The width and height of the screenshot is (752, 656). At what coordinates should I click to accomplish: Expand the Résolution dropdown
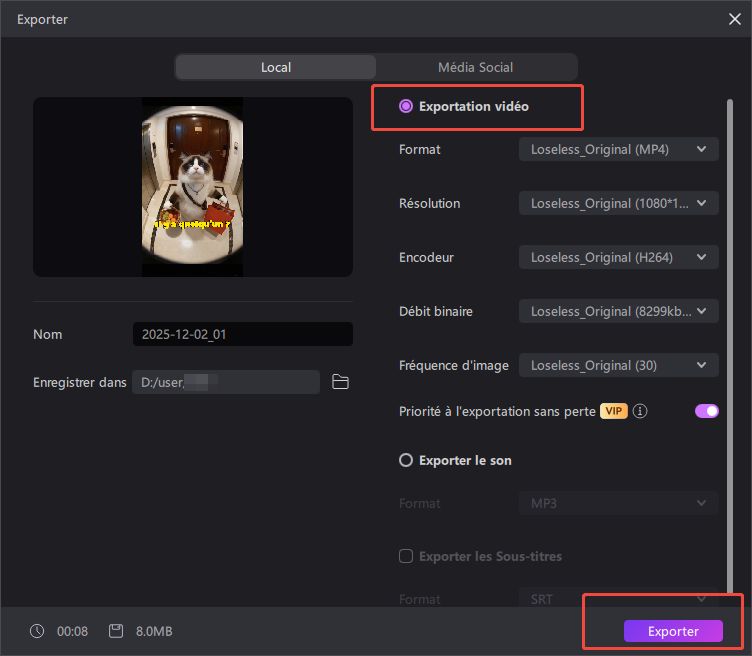618,203
